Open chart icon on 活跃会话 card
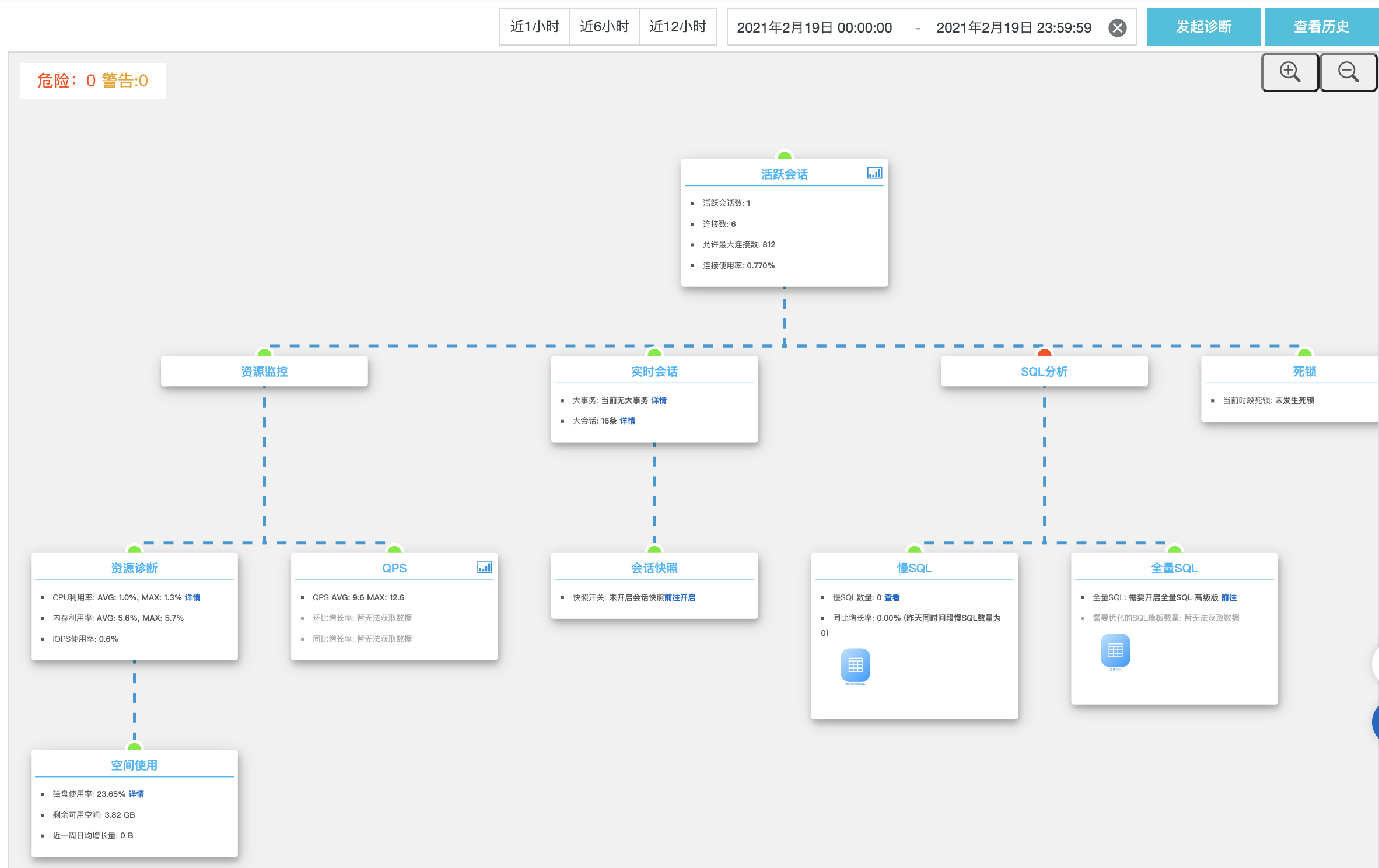This screenshot has width=1379, height=868. [x=874, y=173]
